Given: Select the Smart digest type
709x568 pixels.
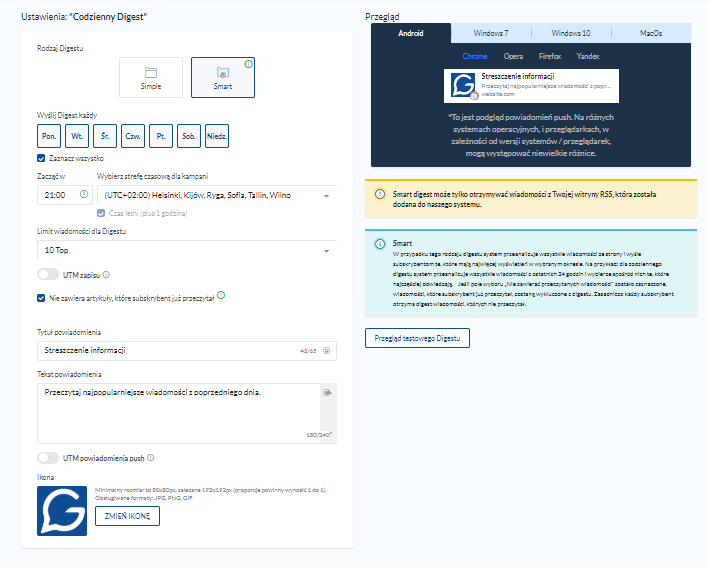Looking at the screenshot, I should click(x=223, y=77).
